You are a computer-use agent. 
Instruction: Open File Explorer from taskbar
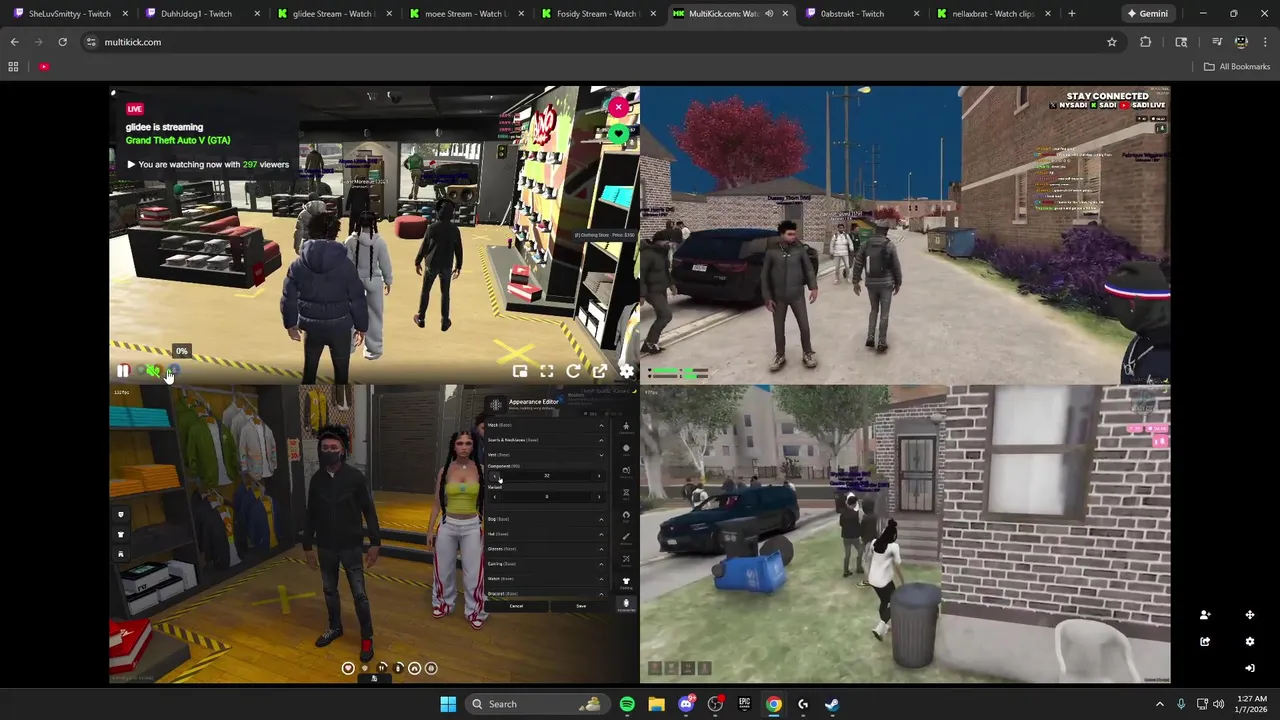pos(656,704)
